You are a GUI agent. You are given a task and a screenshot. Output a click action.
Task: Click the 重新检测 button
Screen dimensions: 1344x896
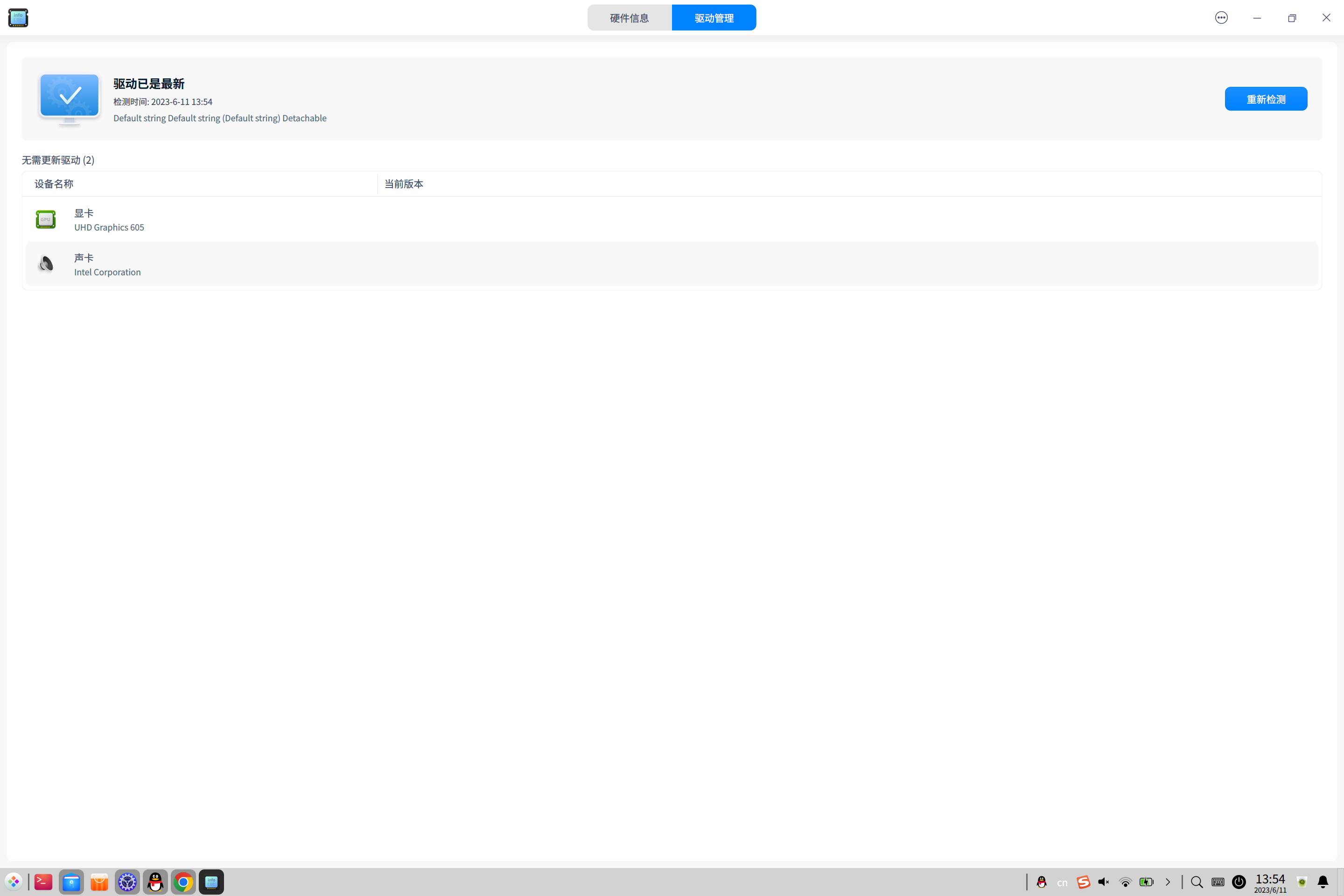point(1265,99)
